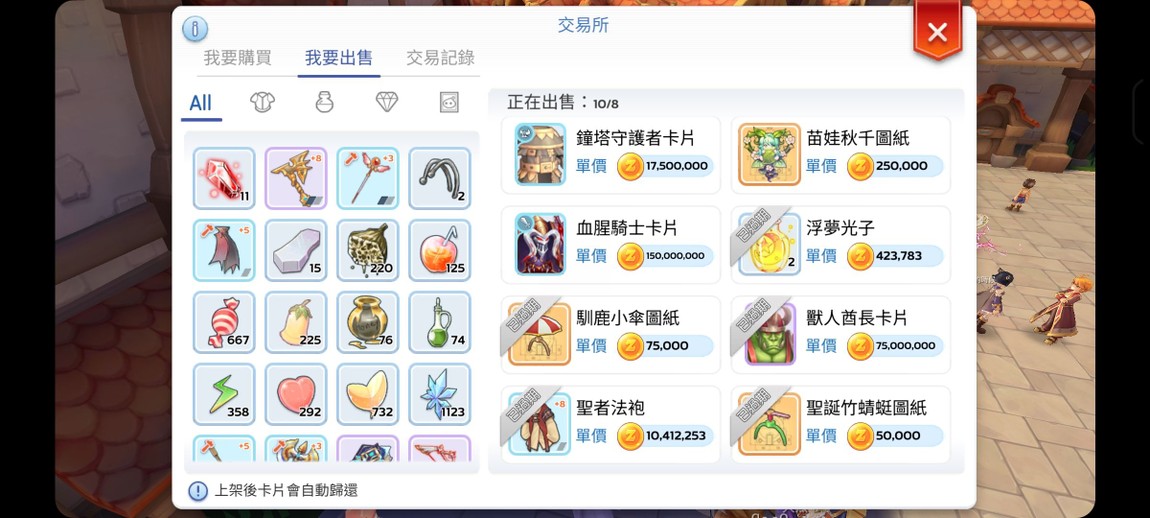Pick the red crystal item with count 11
This screenshot has width=1150, height=518.
224,178
